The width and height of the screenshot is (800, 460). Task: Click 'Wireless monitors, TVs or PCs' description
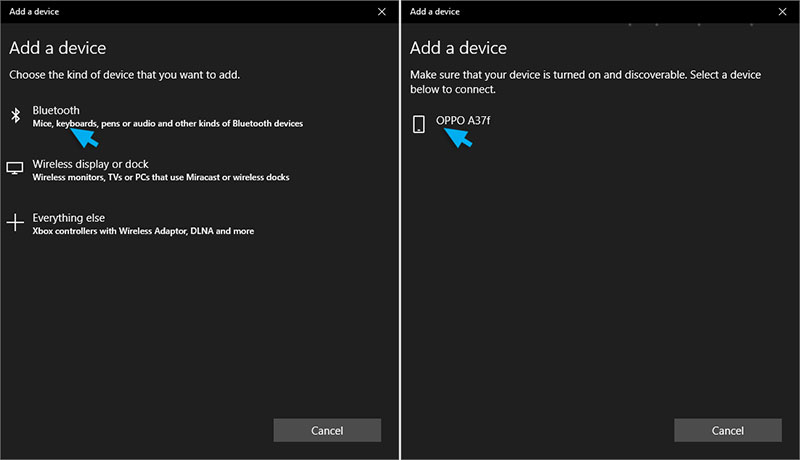pos(160,178)
